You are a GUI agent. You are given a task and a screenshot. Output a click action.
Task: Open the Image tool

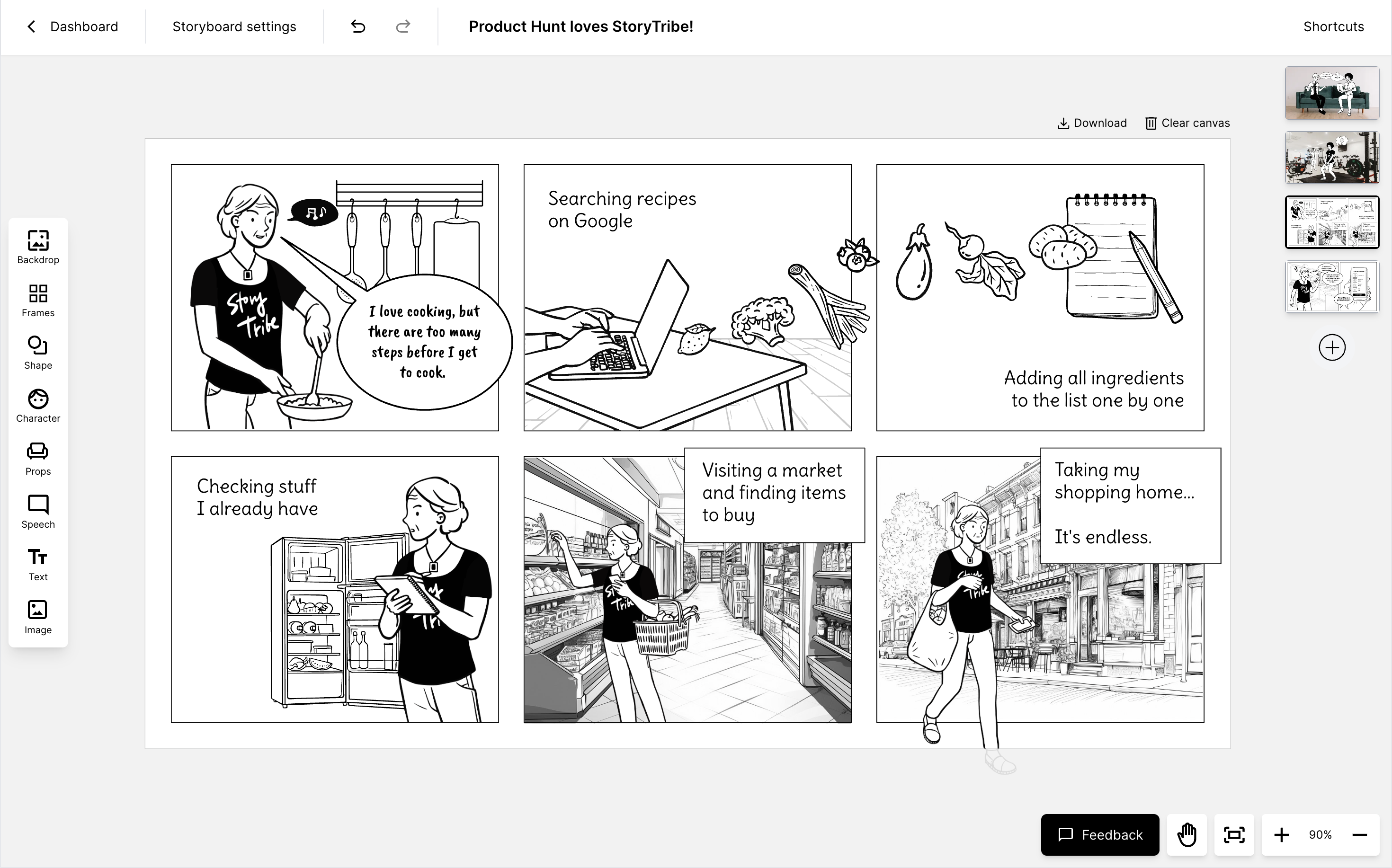click(x=38, y=618)
